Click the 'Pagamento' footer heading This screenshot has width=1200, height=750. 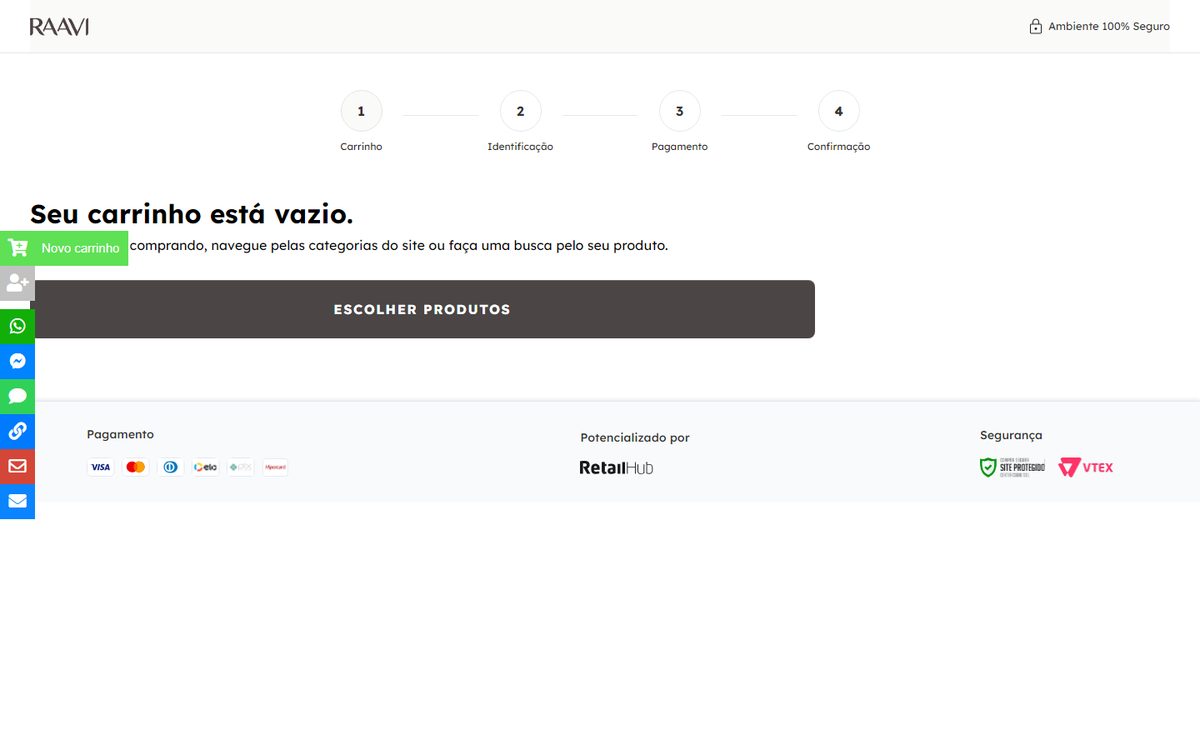point(120,434)
